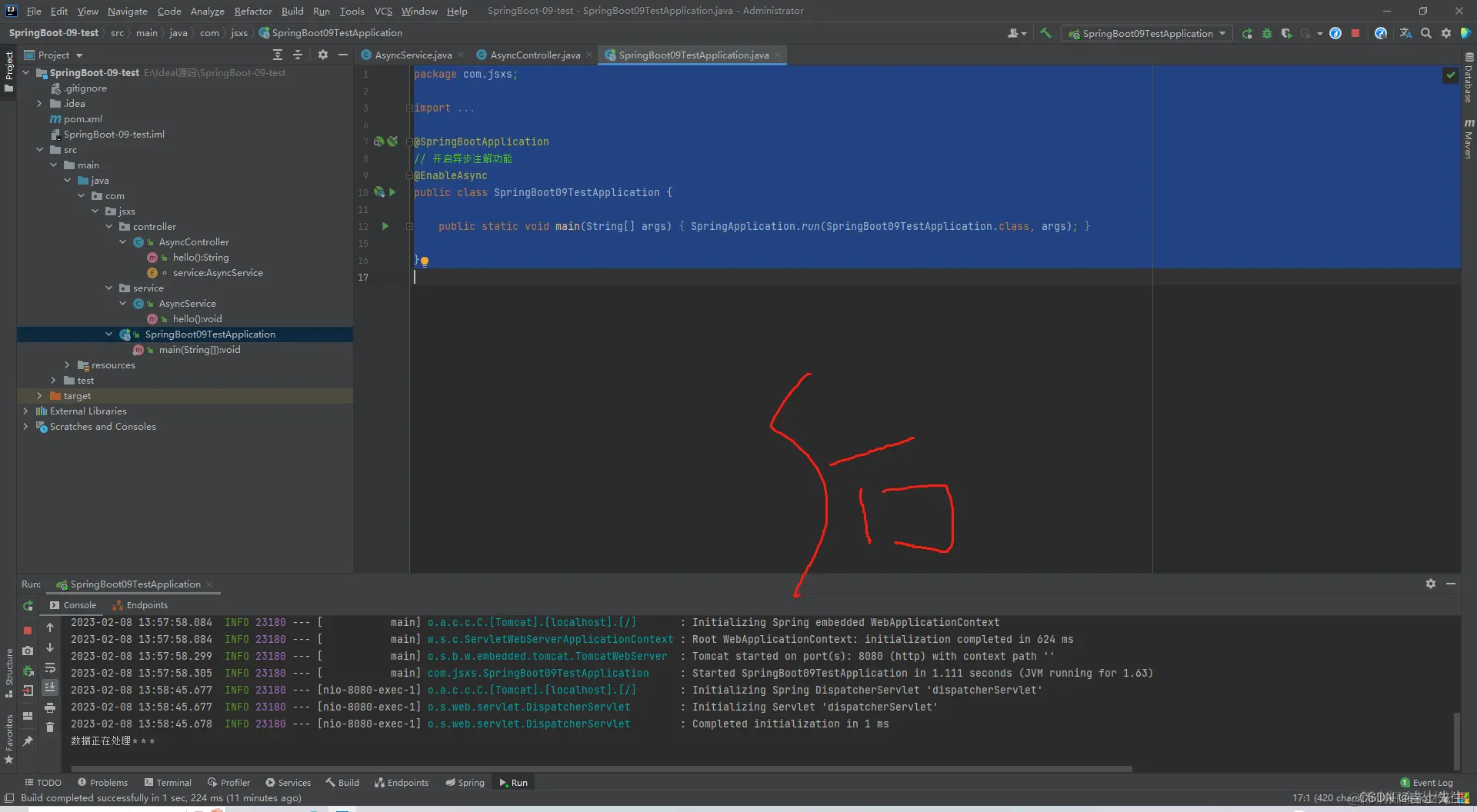Stop the process in the Run panel
This screenshot has height=812, width=1477.
click(28, 630)
